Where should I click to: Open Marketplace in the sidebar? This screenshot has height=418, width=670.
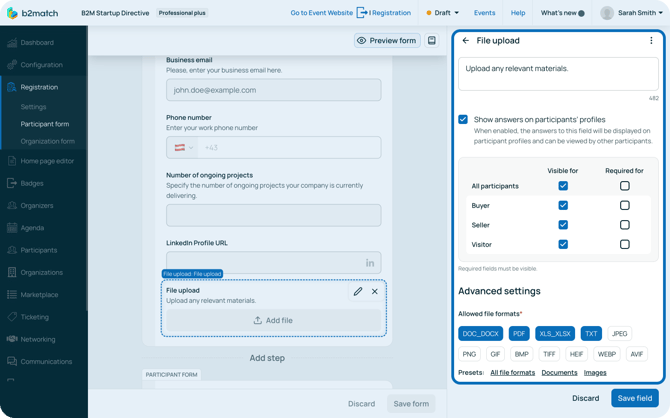coord(39,294)
